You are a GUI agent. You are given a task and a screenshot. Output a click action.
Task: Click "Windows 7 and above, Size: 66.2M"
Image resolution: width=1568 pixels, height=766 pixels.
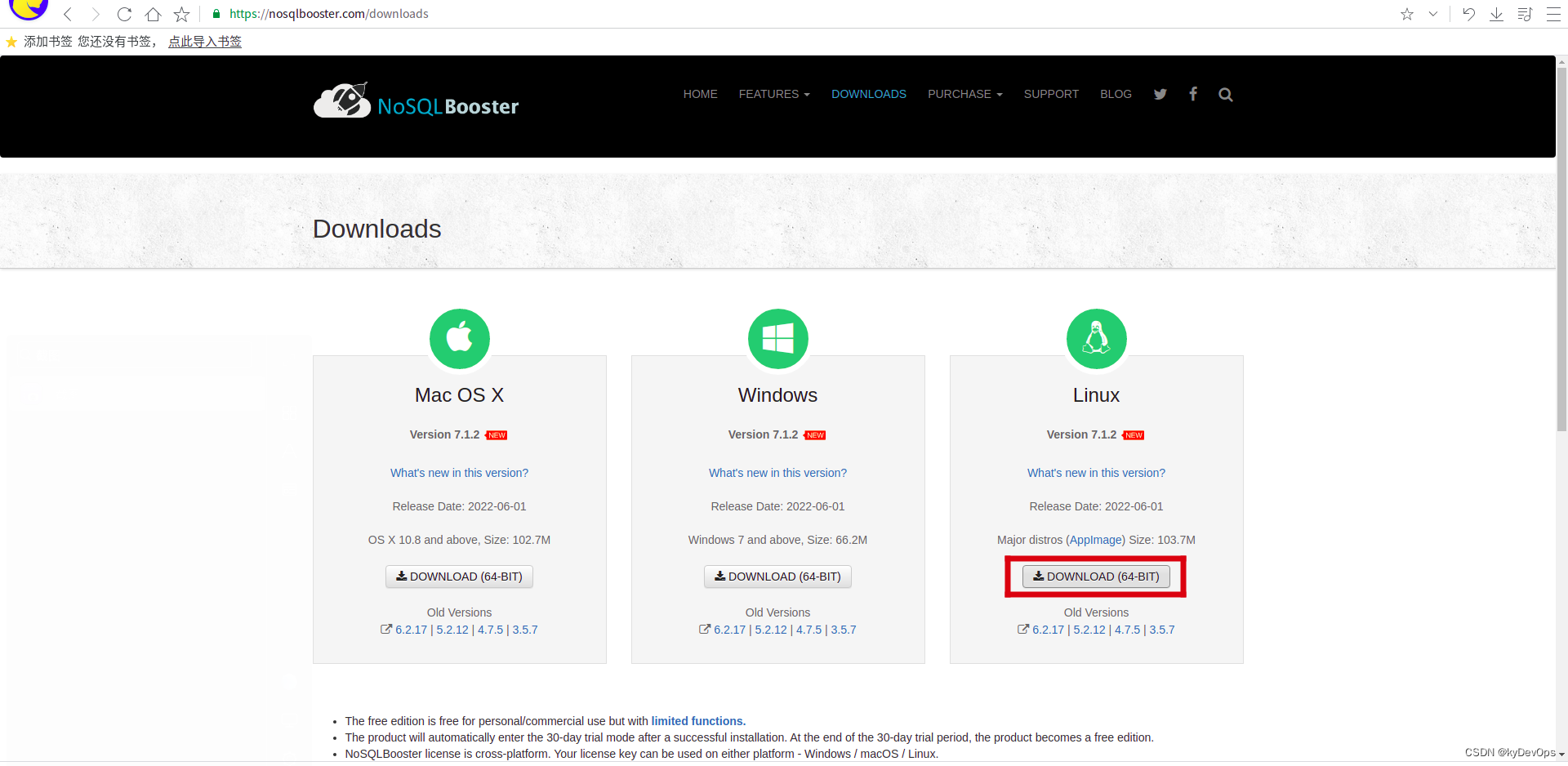pyautogui.click(x=777, y=540)
